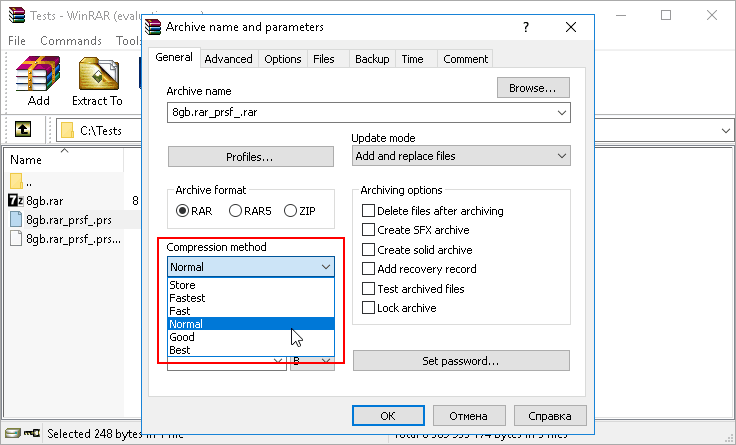The image size is (736, 445).
Task: Open the Commands menu in WinRAR
Action: click(x=71, y=41)
